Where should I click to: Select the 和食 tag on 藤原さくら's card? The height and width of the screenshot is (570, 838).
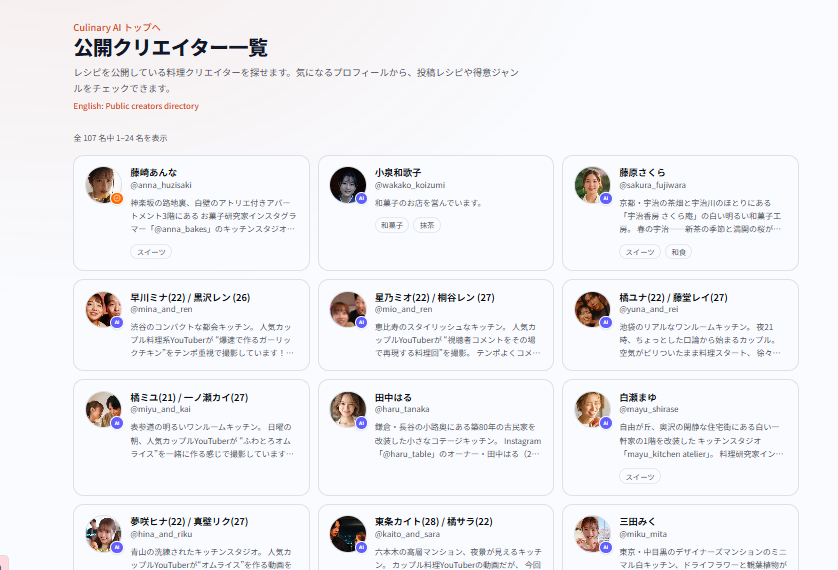point(678,252)
